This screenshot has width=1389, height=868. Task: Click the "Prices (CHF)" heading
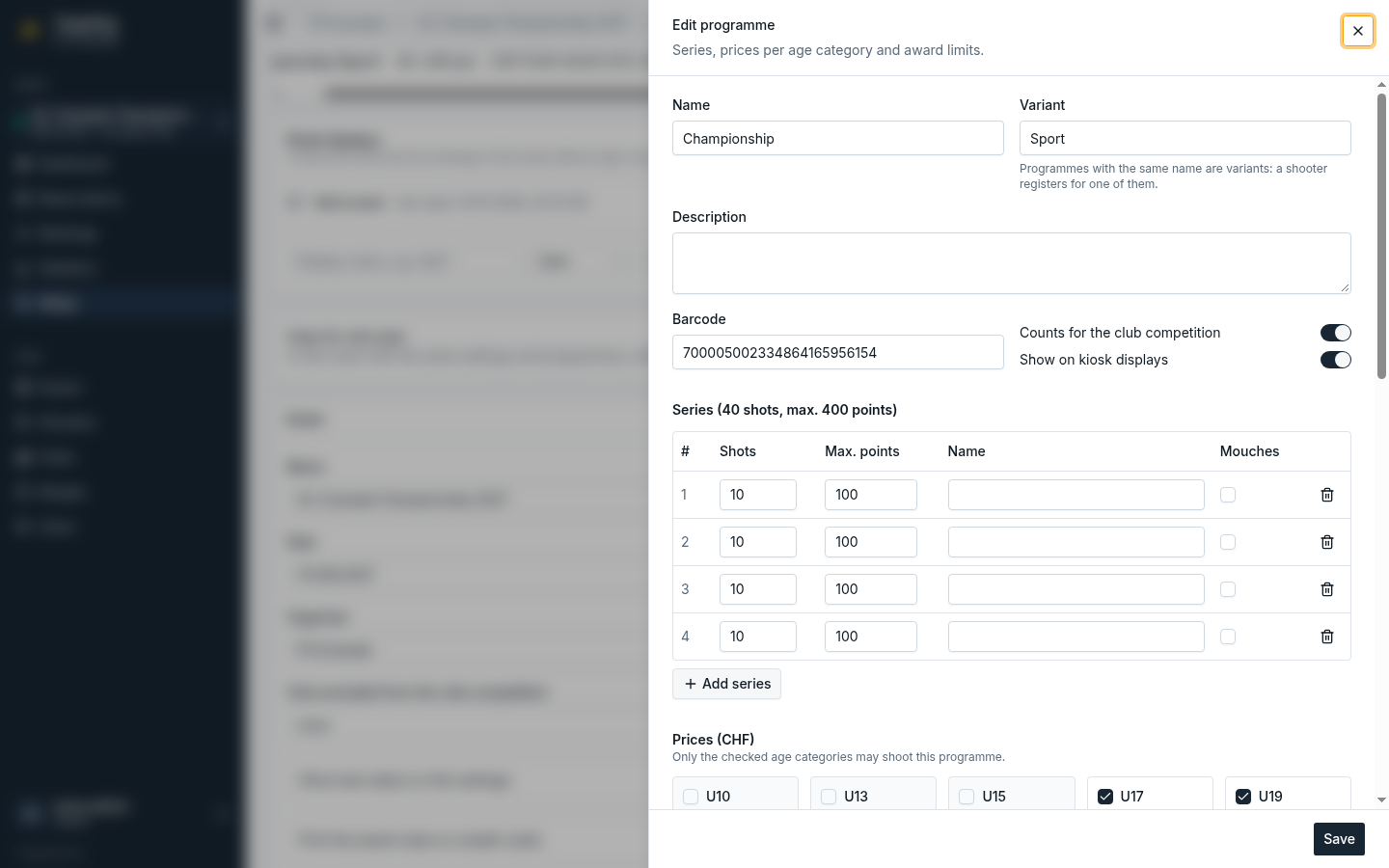coord(713,740)
